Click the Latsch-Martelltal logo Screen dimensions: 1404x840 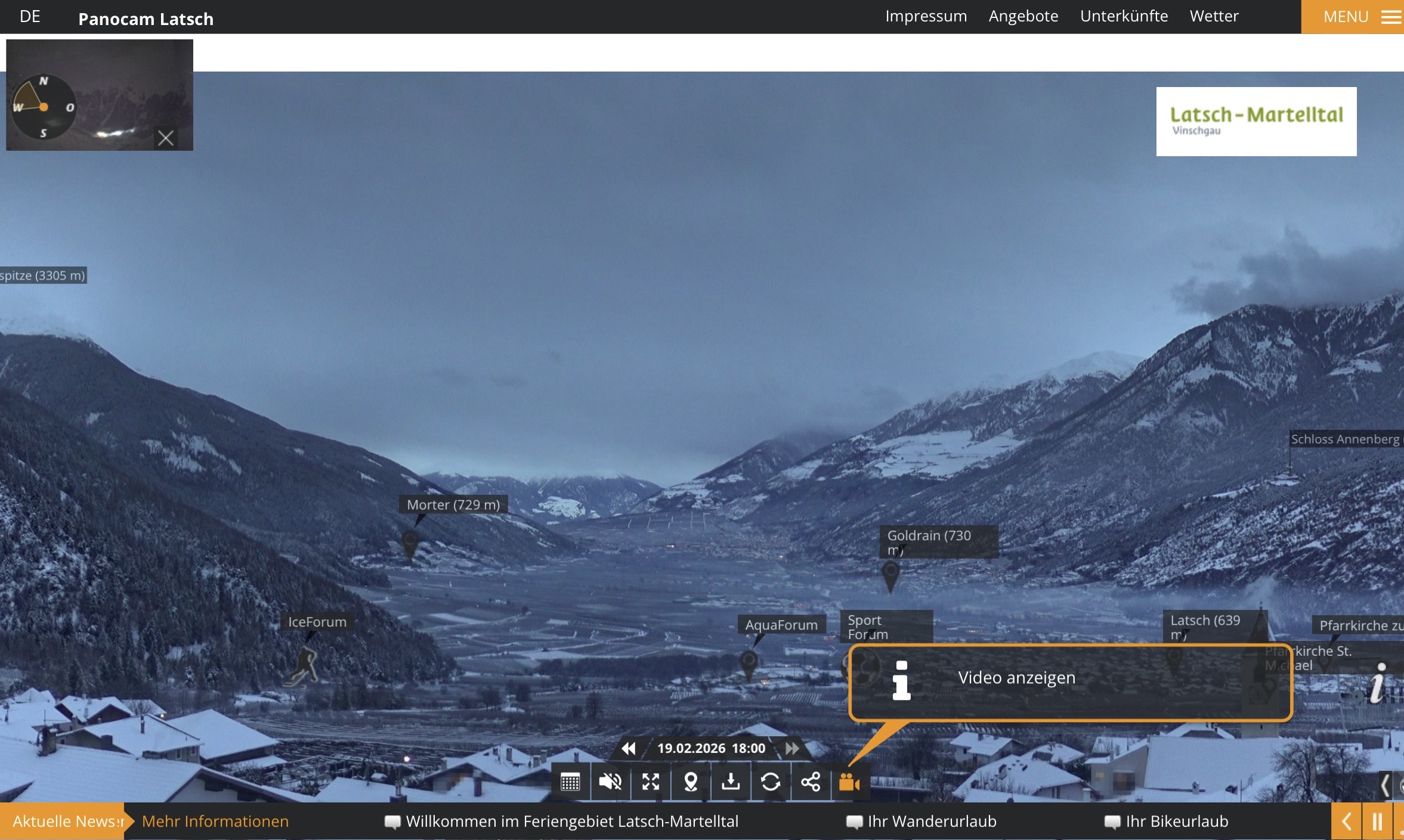1256,122
